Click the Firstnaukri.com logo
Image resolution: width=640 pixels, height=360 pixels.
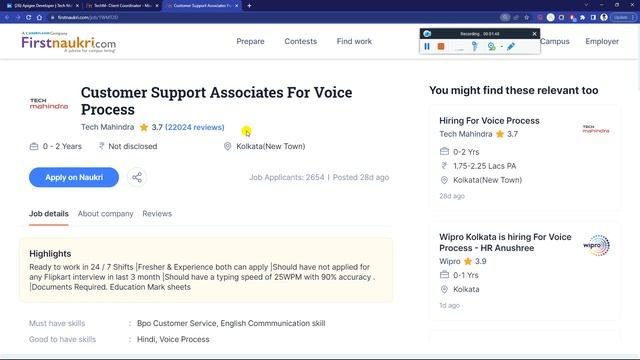click(x=69, y=42)
